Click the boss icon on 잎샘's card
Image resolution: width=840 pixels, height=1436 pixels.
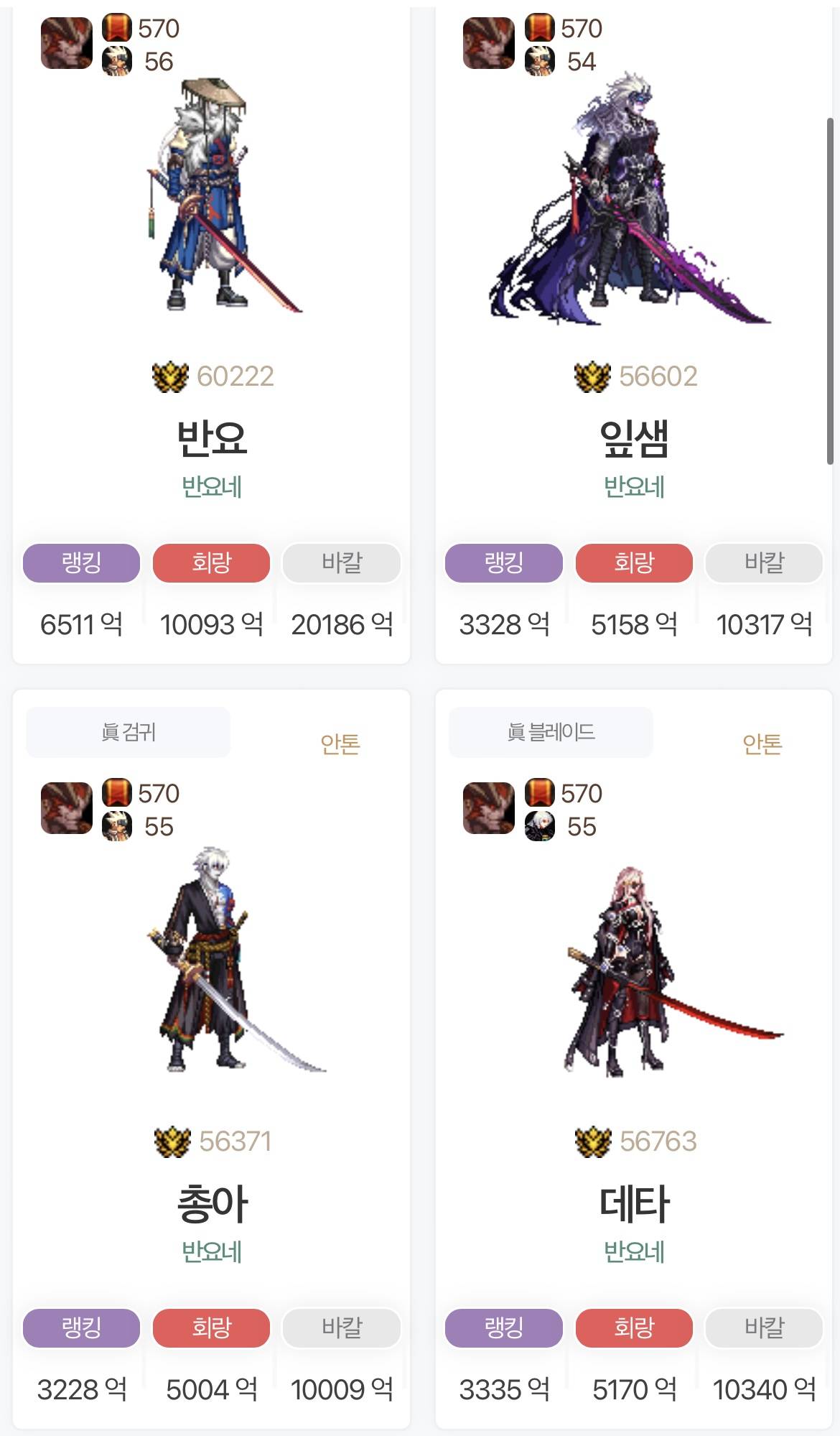coord(489,44)
